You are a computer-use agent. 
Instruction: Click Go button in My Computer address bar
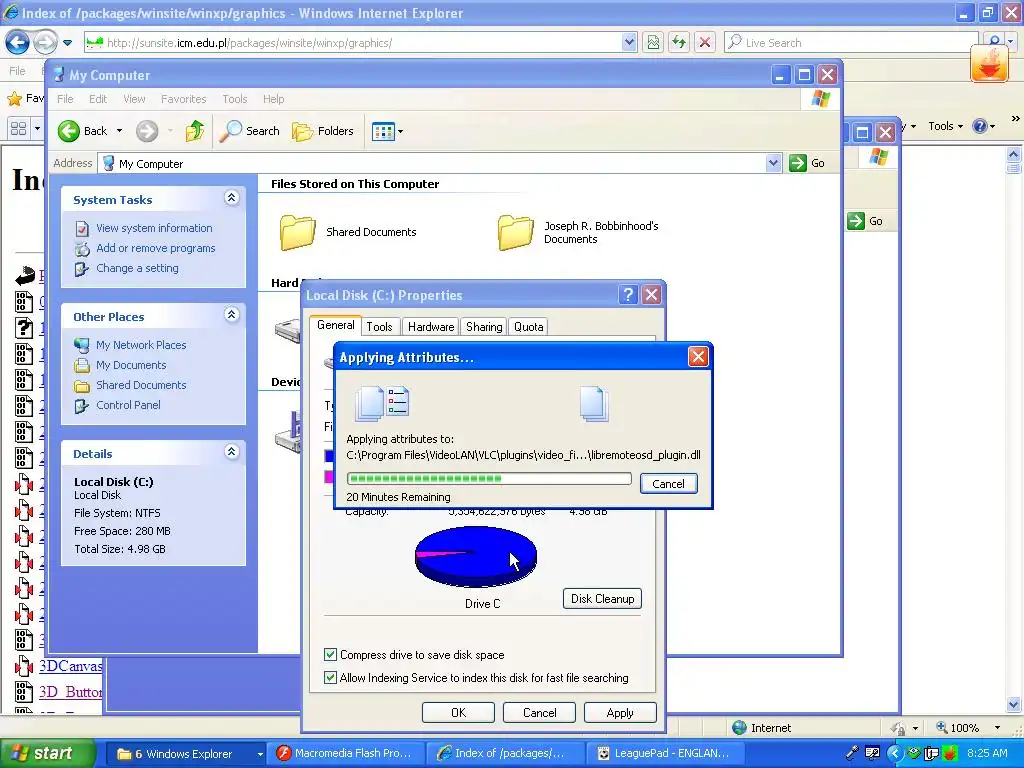tap(807, 163)
